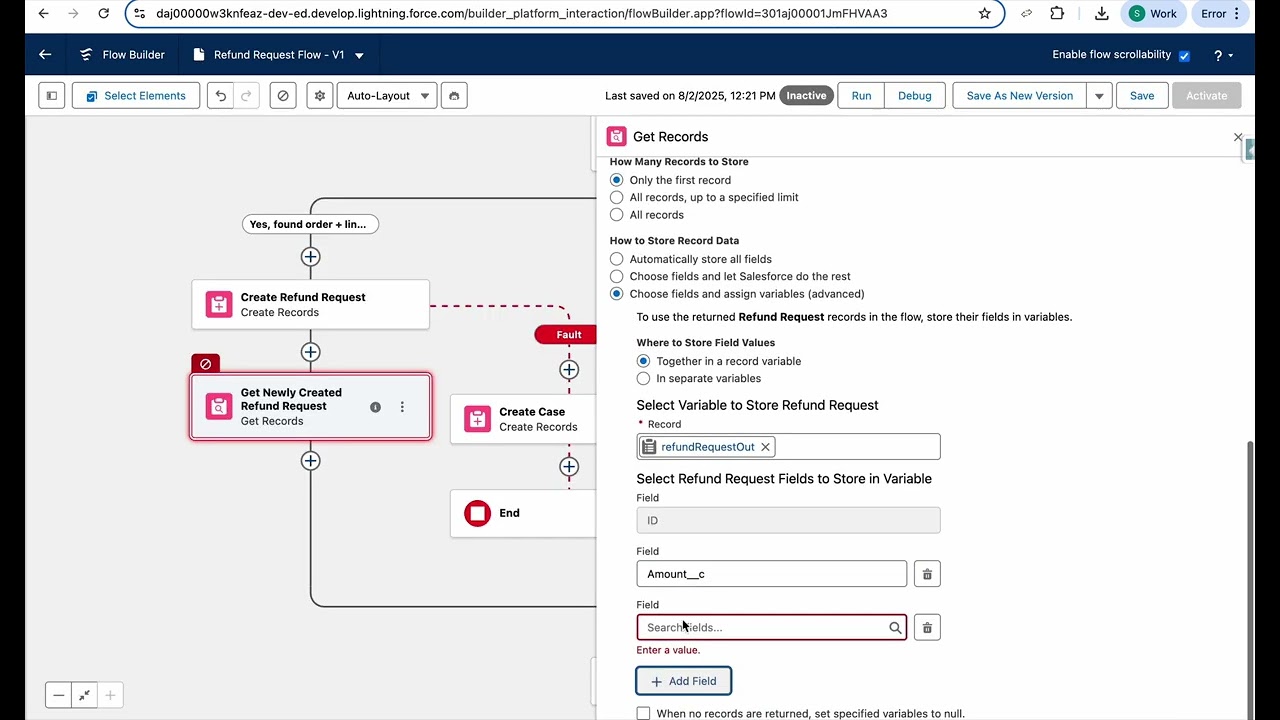Undo the last change
The width and height of the screenshot is (1280, 720).
pos(221,96)
